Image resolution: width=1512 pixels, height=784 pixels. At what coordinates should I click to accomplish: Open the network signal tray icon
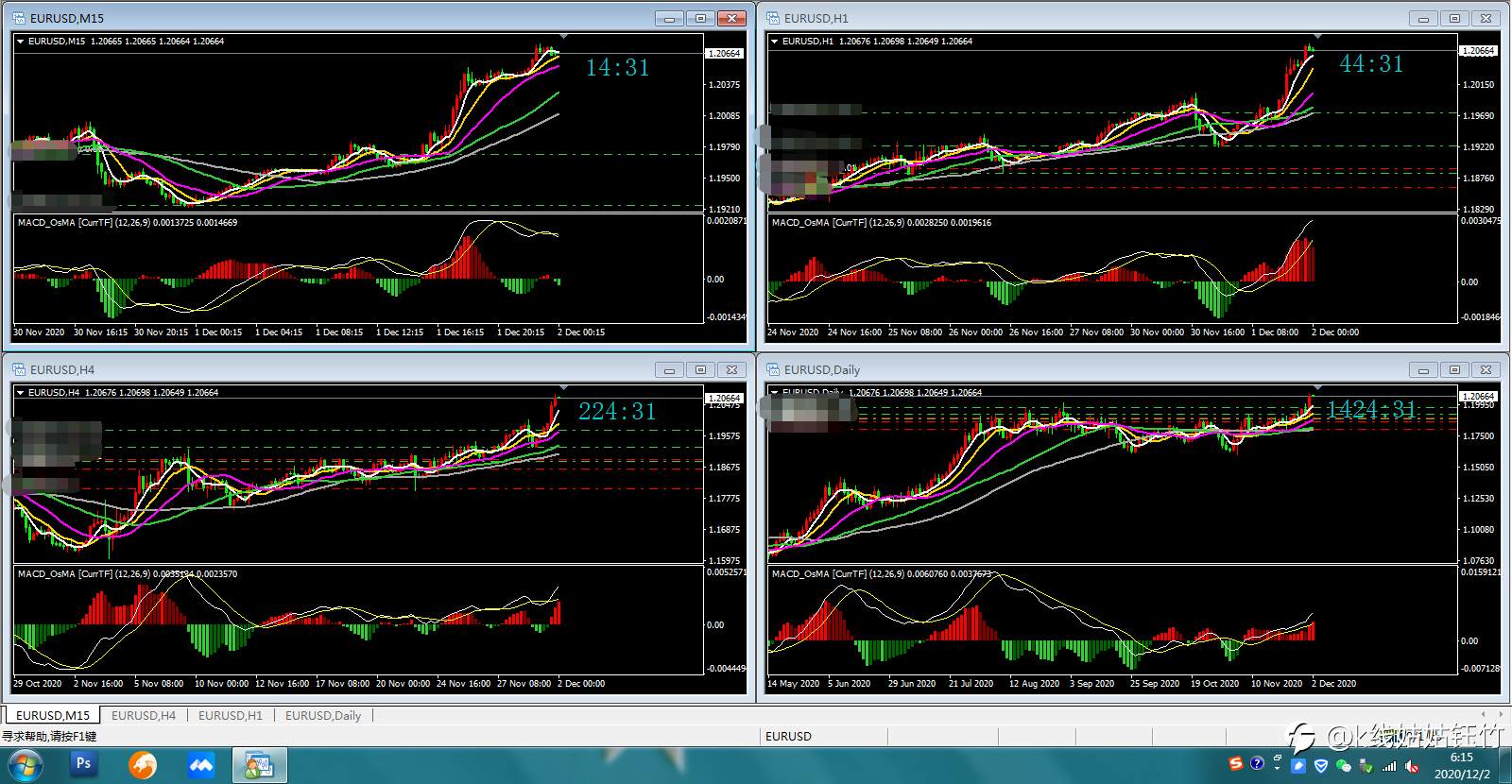pyautogui.click(x=1389, y=766)
